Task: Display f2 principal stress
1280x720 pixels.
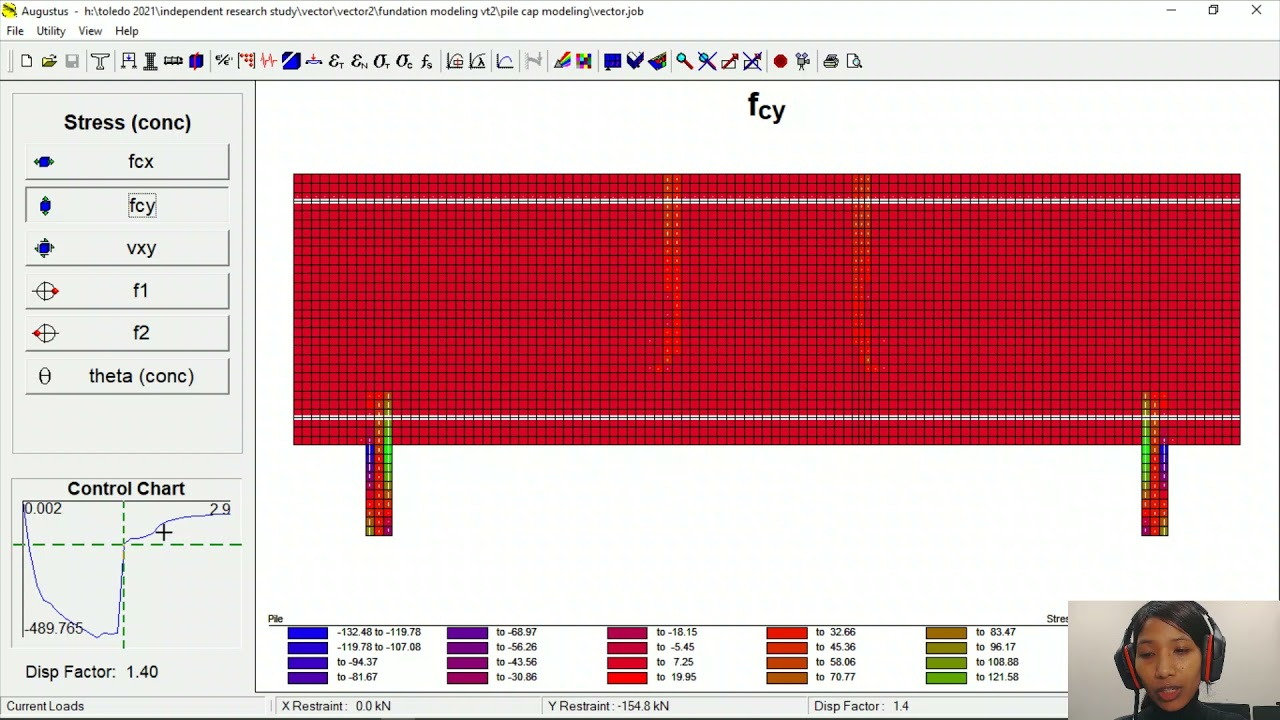Action: click(x=127, y=333)
